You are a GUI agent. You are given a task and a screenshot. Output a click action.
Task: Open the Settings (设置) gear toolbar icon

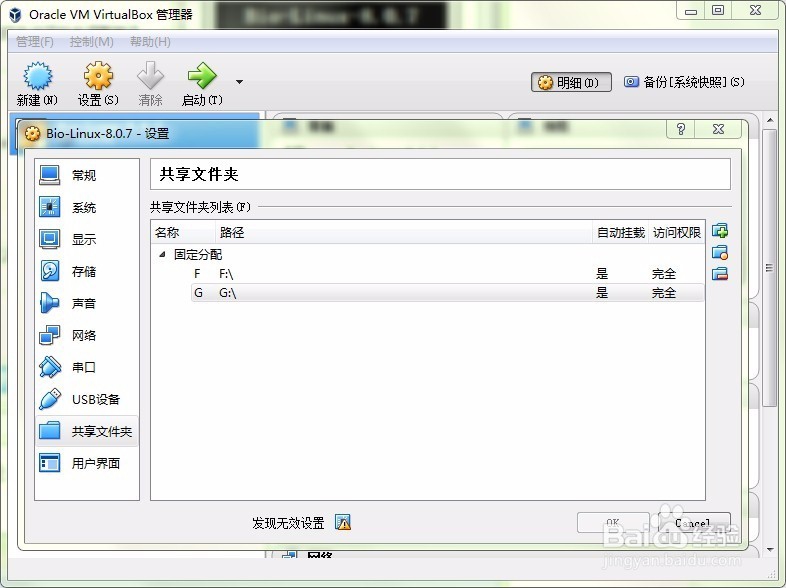click(98, 76)
